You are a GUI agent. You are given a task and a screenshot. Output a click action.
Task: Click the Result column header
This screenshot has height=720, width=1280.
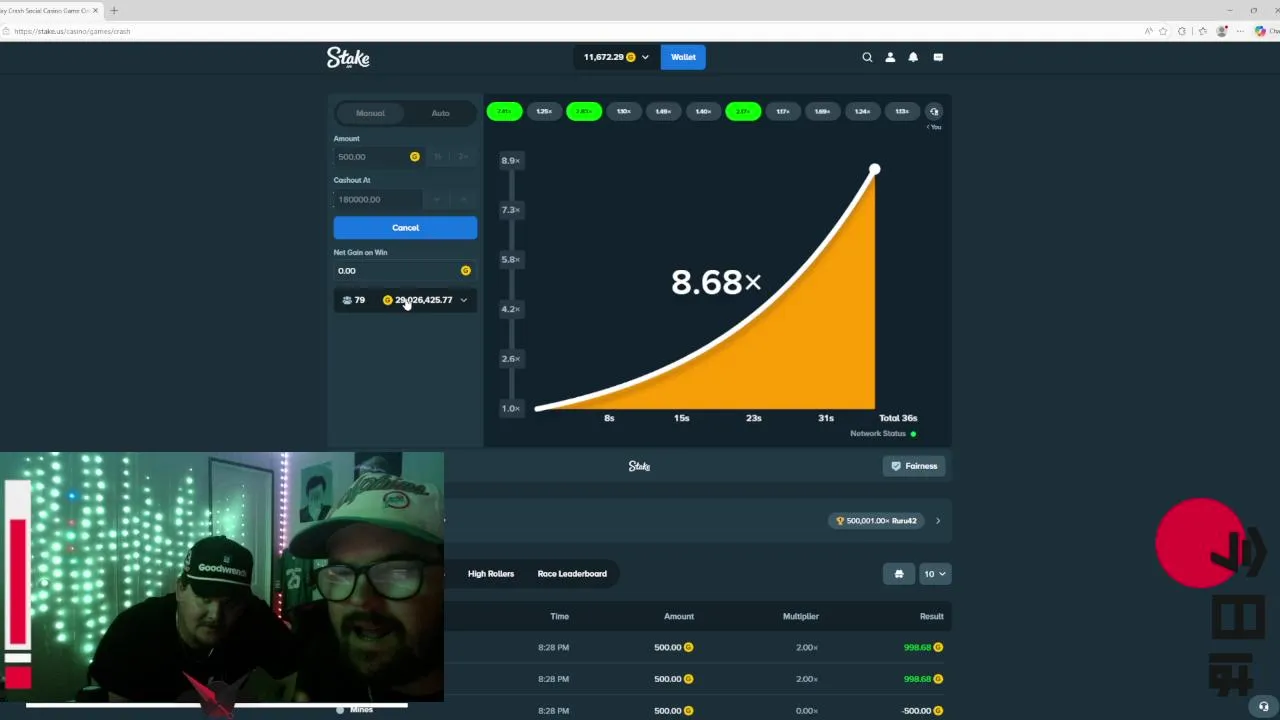pos(931,617)
